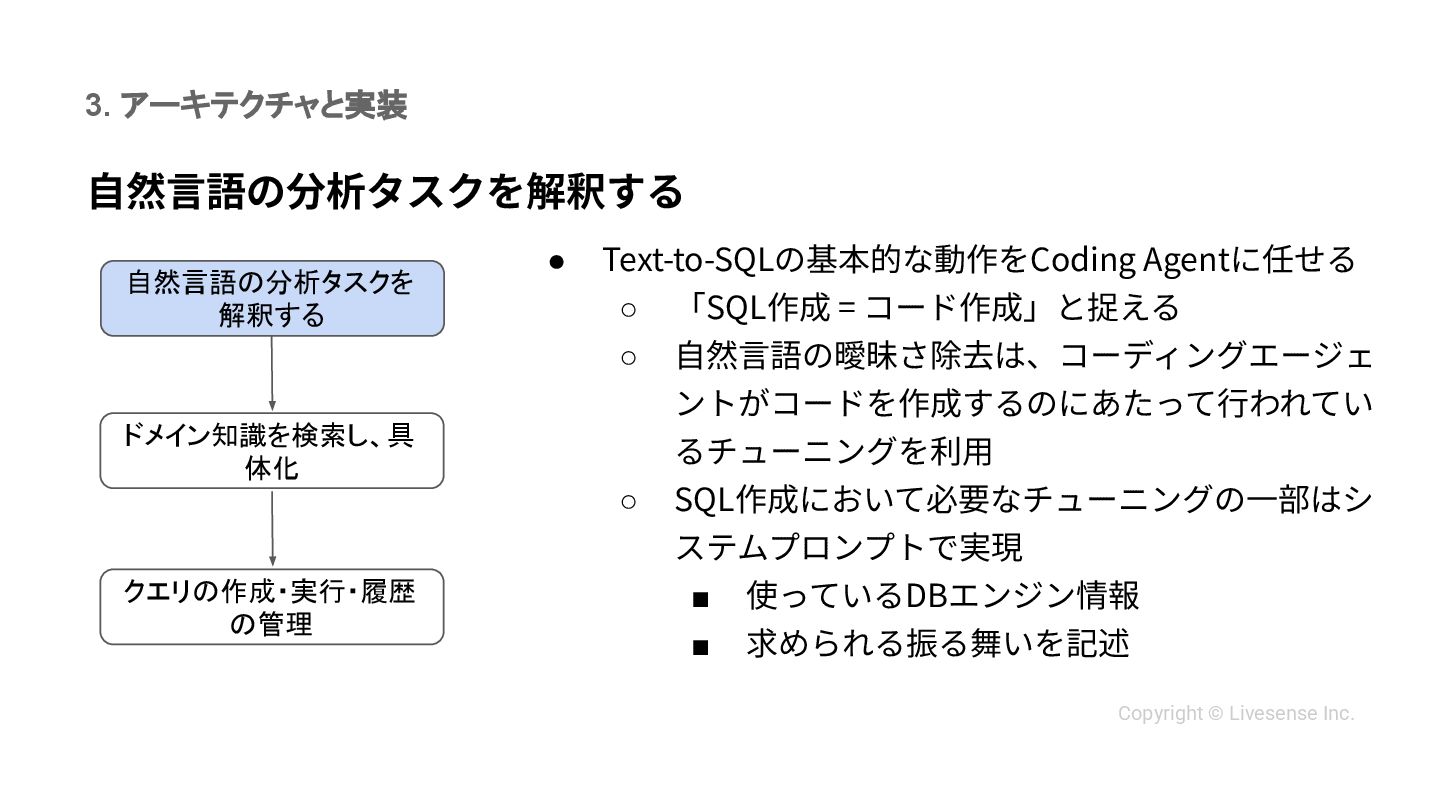Click the arrow pointing to the クエリの作成 box

pyautogui.click(x=272, y=528)
